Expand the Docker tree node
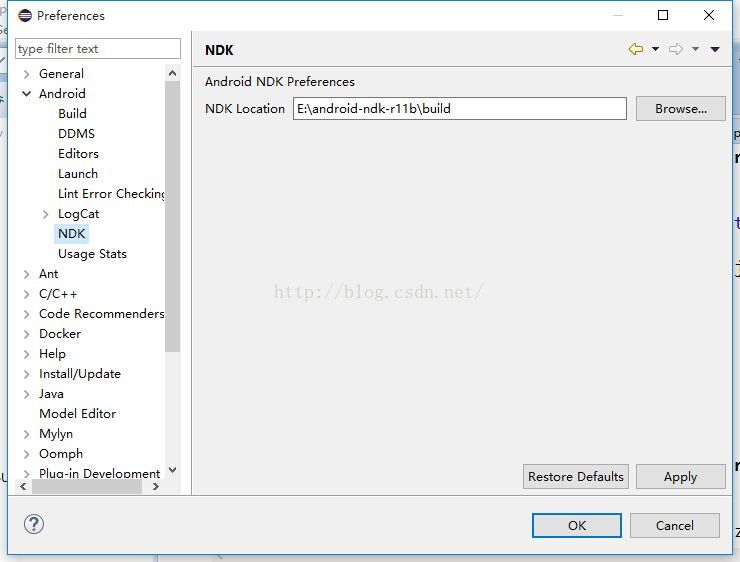Viewport: 740px width, 562px height. point(26,334)
